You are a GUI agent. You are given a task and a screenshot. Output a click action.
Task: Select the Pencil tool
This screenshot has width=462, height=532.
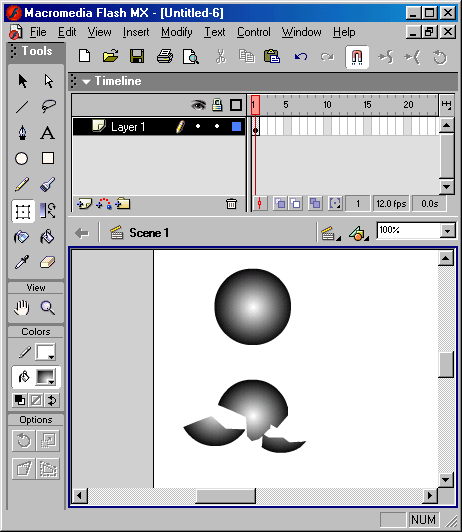coord(22,185)
